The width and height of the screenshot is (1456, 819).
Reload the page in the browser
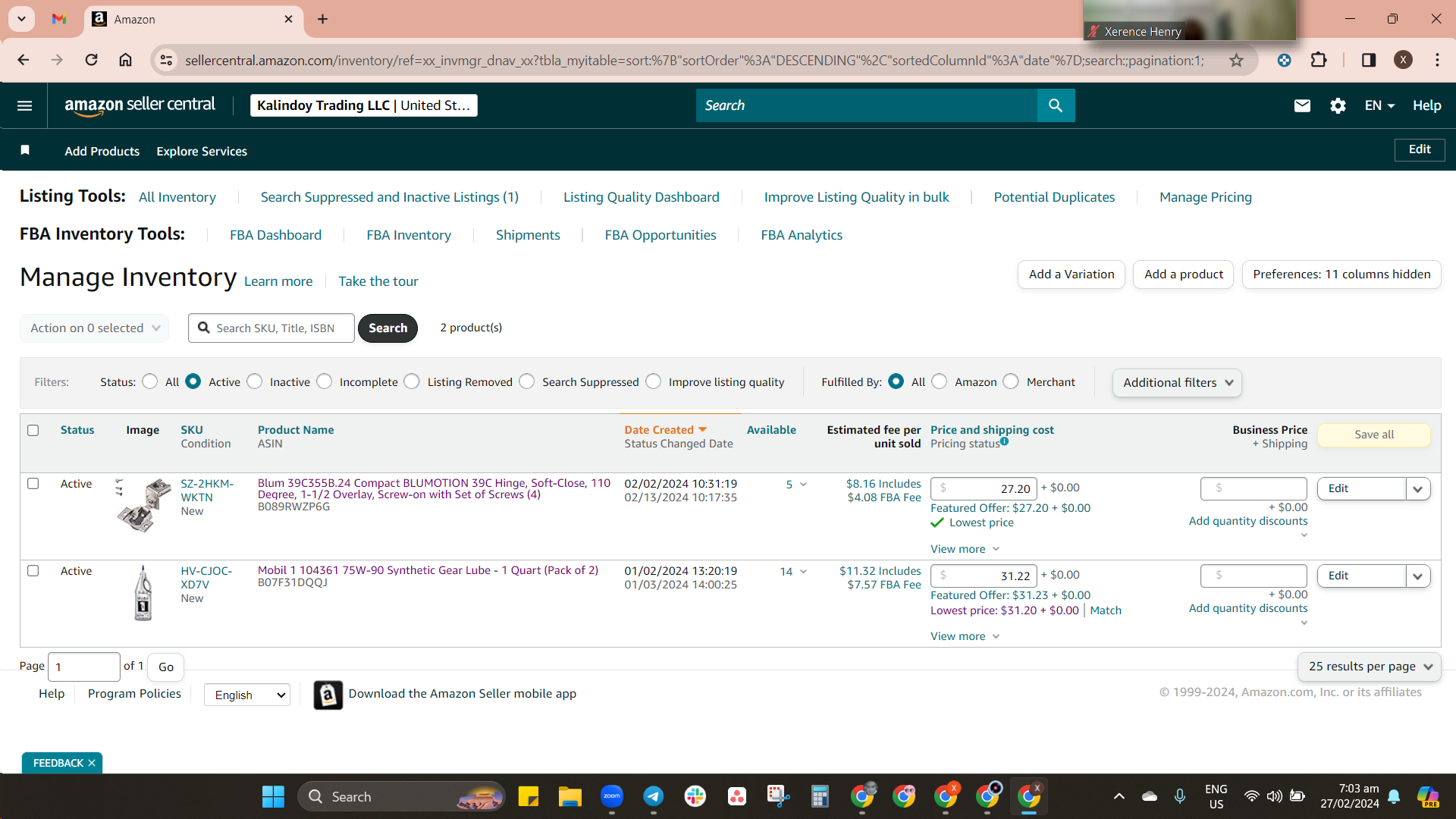point(91,60)
